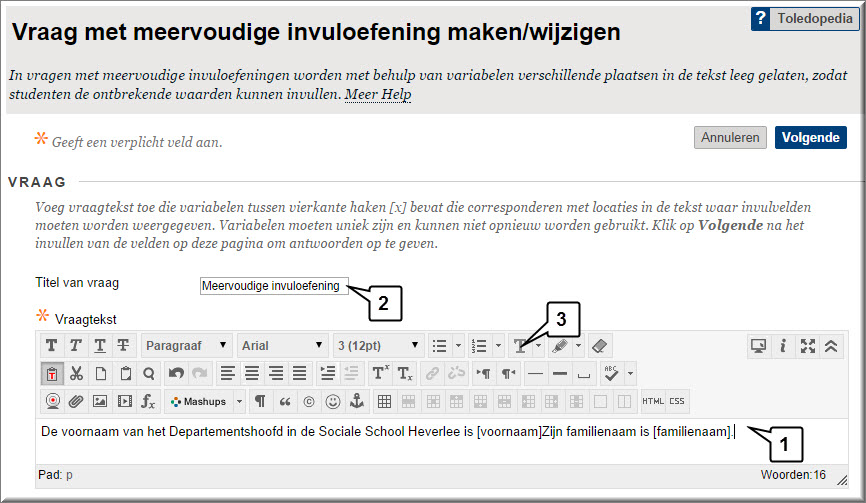Copy selection with the page icon
The width and height of the screenshot is (866, 503).
[101, 374]
